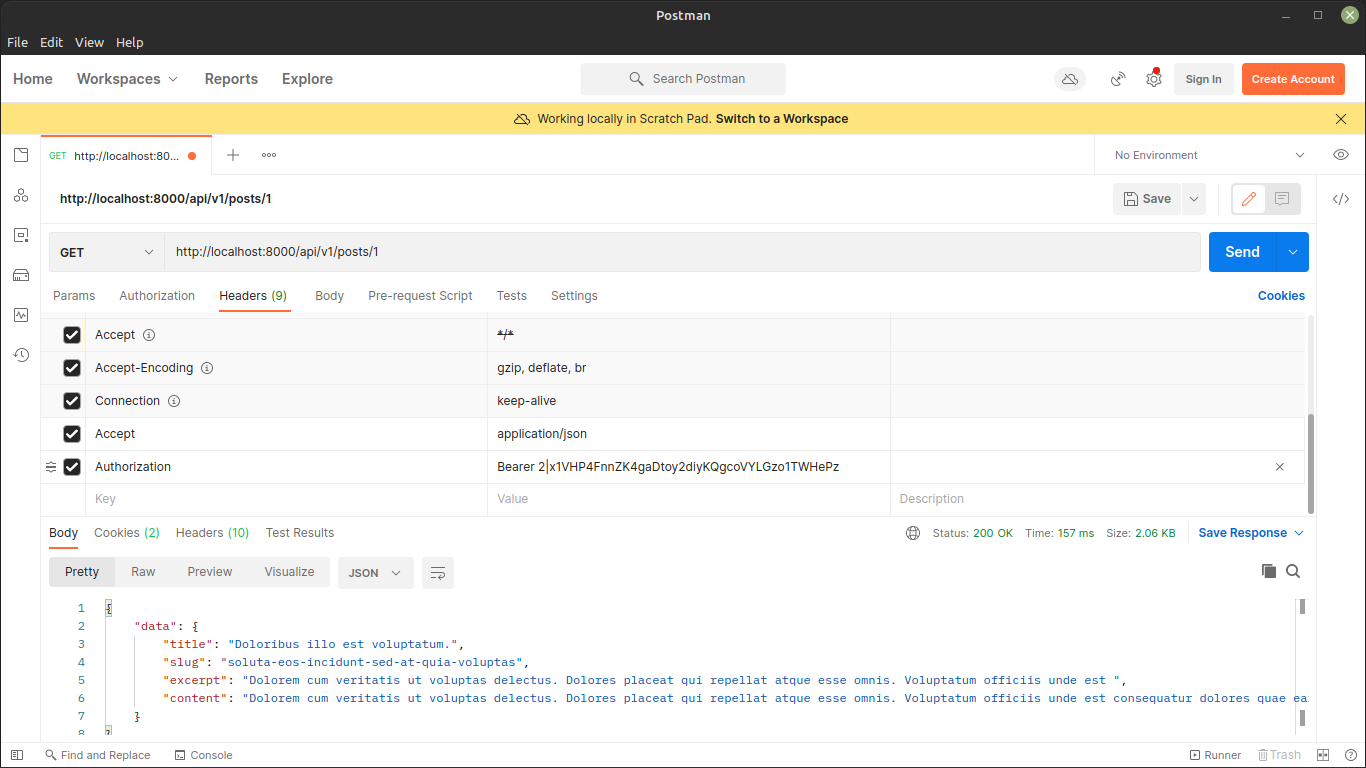Switch to edit (pencil) mode
1366x768 pixels.
tap(1248, 199)
